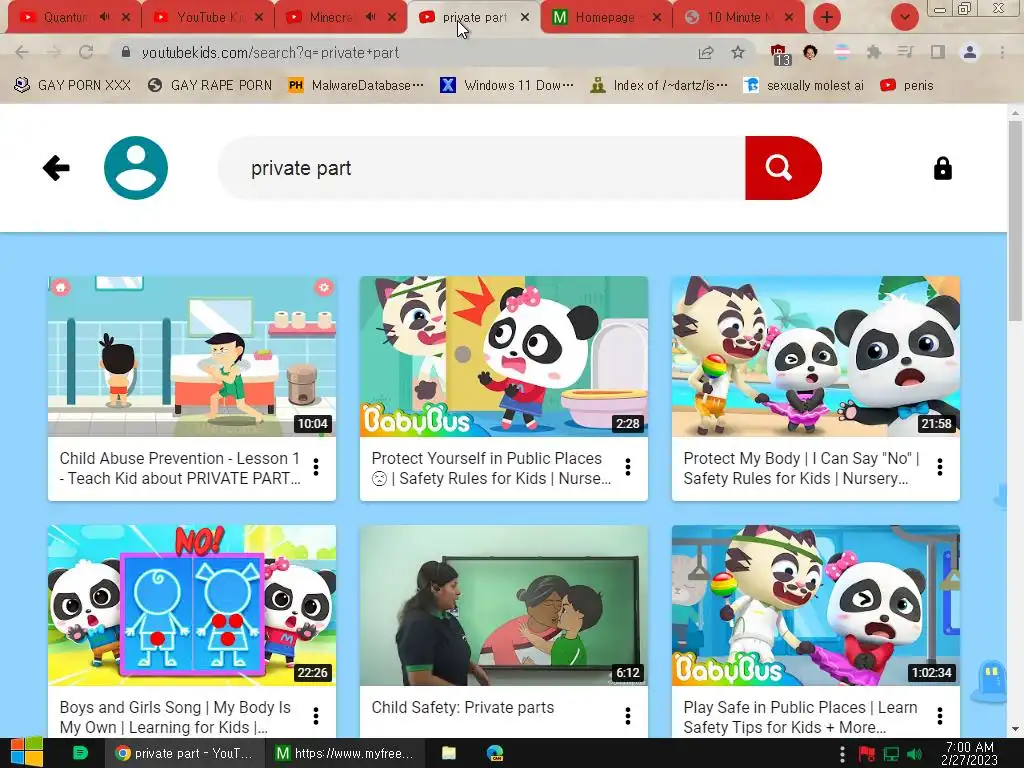Click the title 'Child Safety: Private parts'
Image resolution: width=1024 pixels, height=768 pixels.
462,707
